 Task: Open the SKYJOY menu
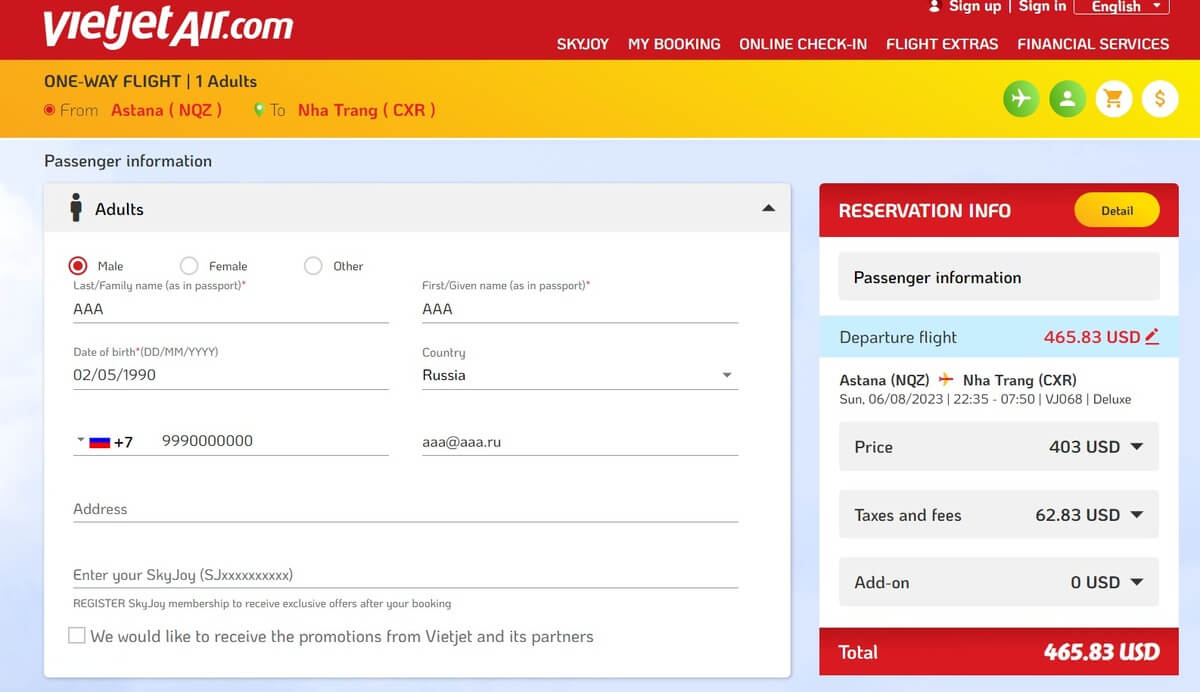(583, 44)
